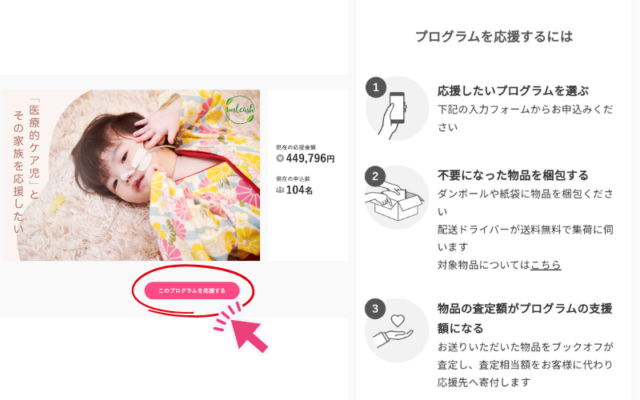Select the 不要になった物品を梱包する step title
The height and width of the screenshot is (400, 640).
513,176
